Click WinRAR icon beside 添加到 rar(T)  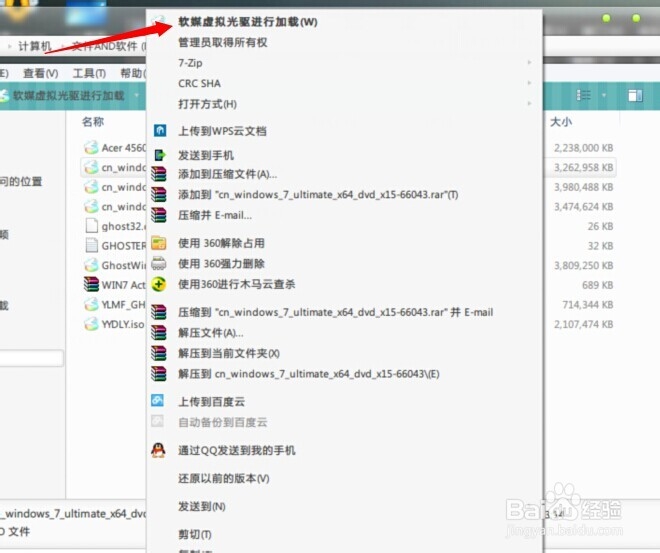pyautogui.click(x=159, y=194)
